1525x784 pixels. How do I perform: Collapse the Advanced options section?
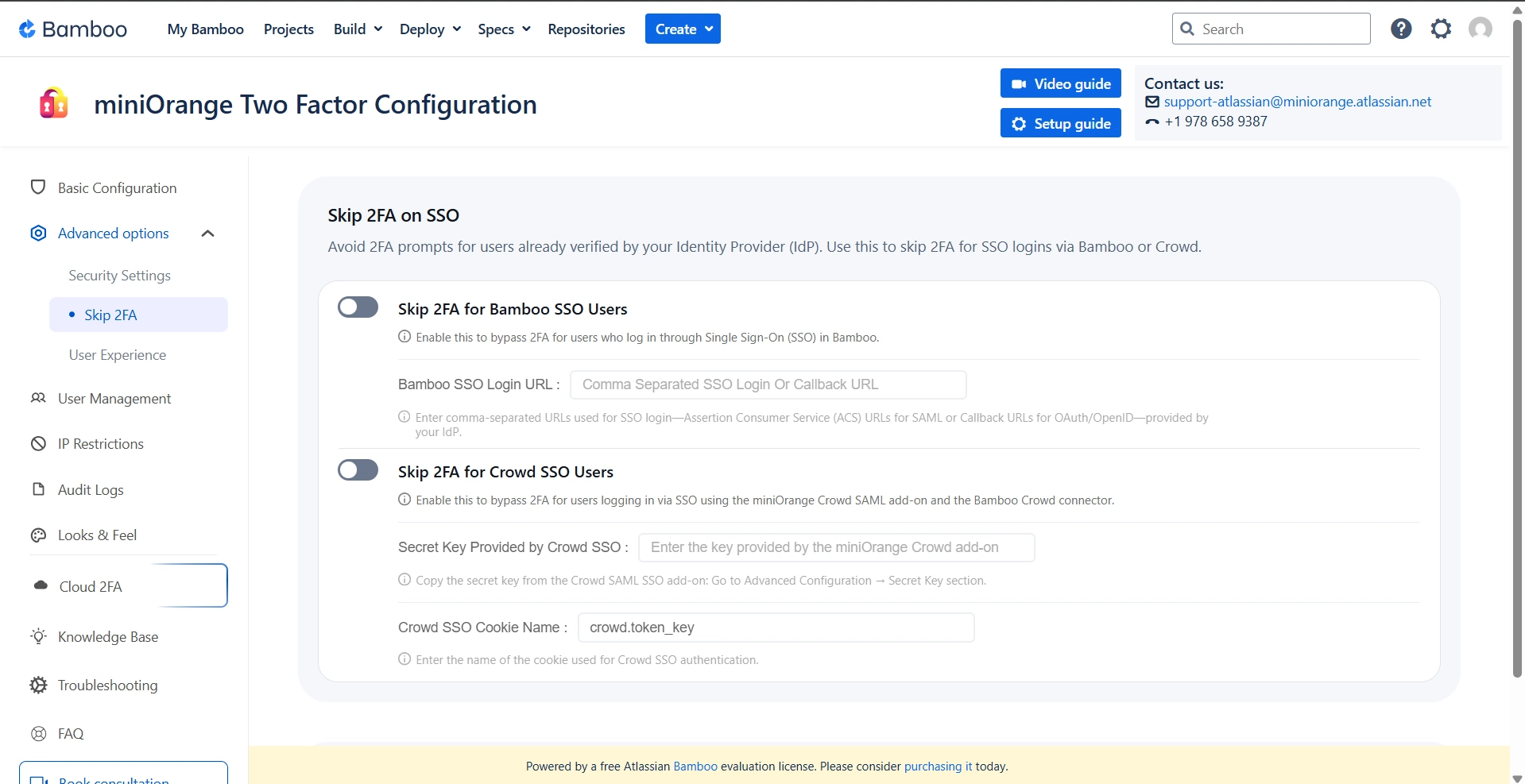(207, 233)
